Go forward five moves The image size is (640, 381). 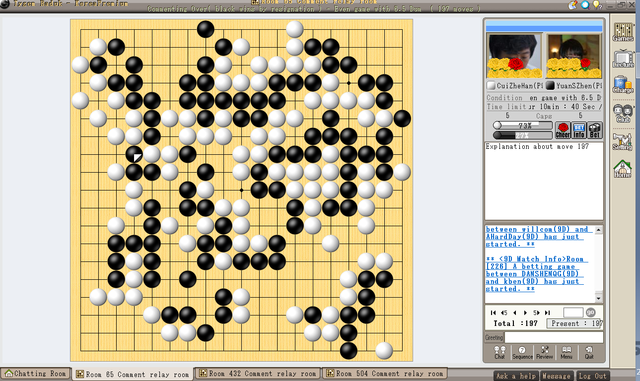[x=536, y=312]
